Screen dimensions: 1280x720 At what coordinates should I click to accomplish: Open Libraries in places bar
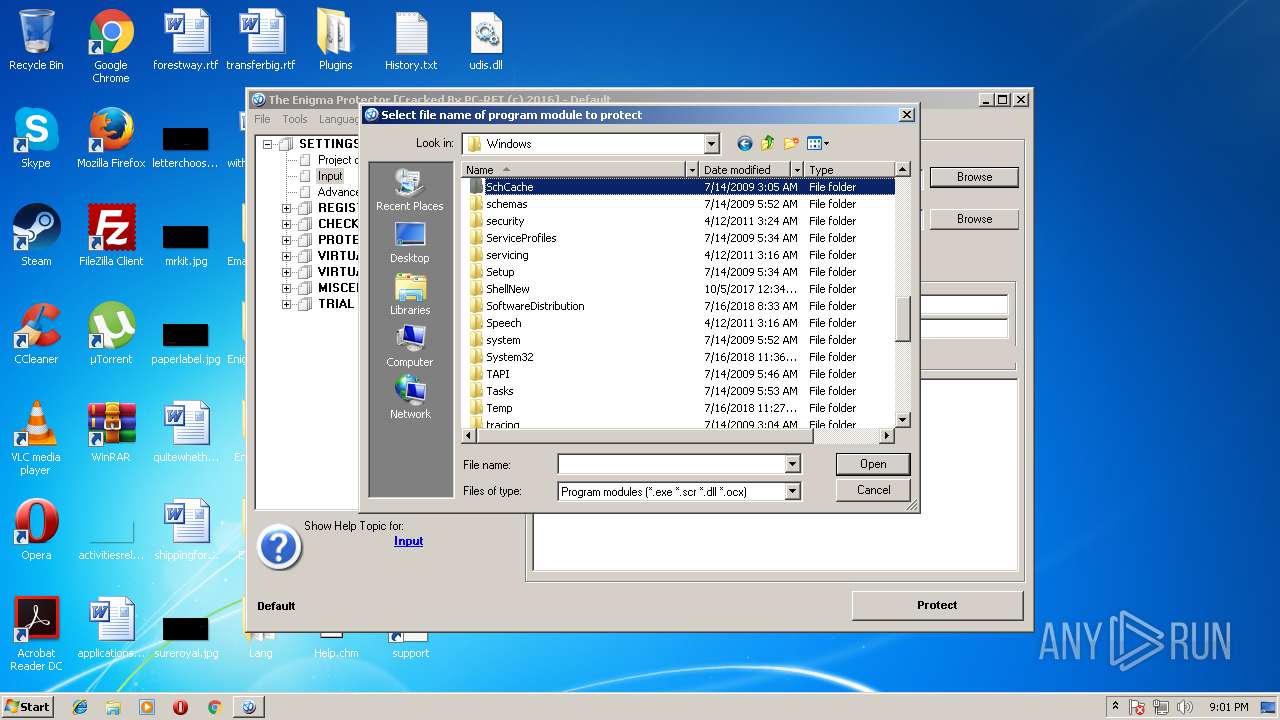pyautogui.click(x=410, y=294)
